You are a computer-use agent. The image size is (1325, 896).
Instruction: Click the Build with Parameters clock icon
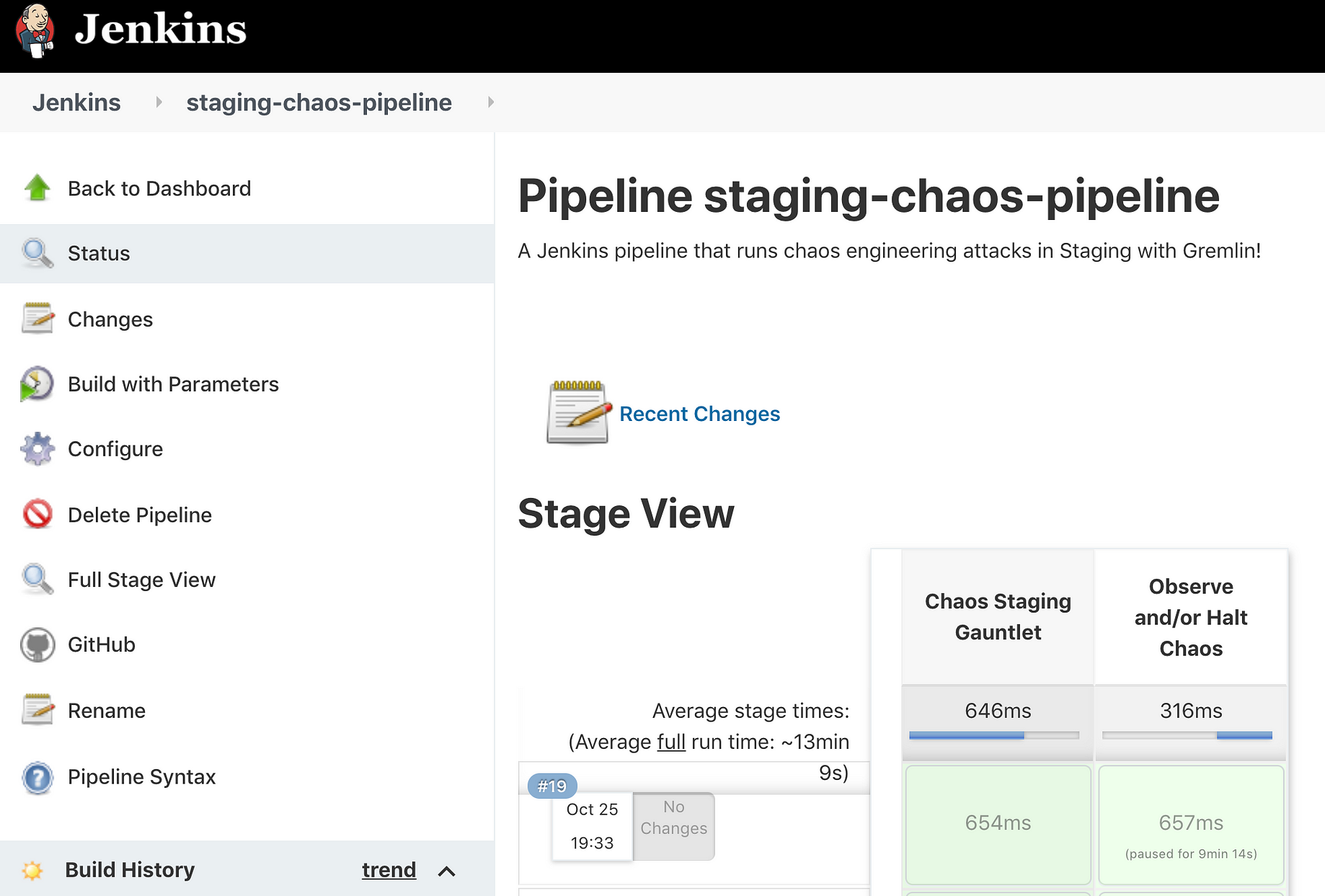[37, 383]
